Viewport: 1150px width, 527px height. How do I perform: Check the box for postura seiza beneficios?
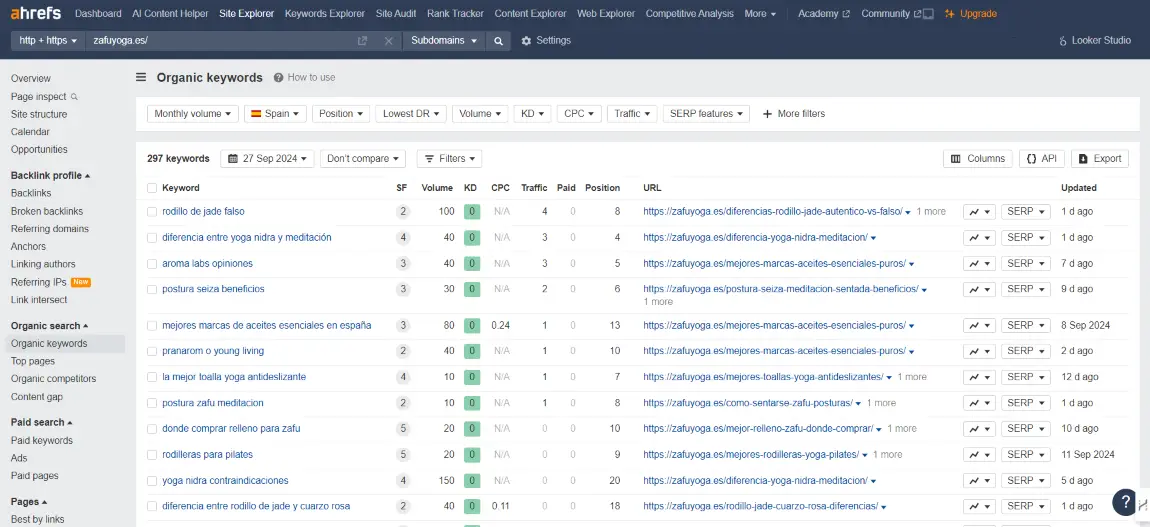click(152, 289)
